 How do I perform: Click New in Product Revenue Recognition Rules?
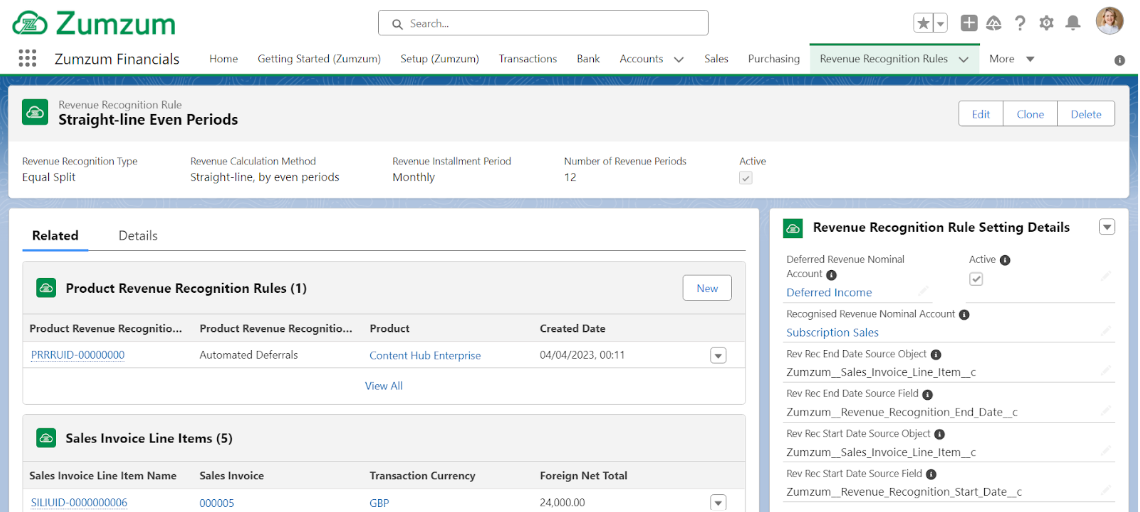pos(707,288)
